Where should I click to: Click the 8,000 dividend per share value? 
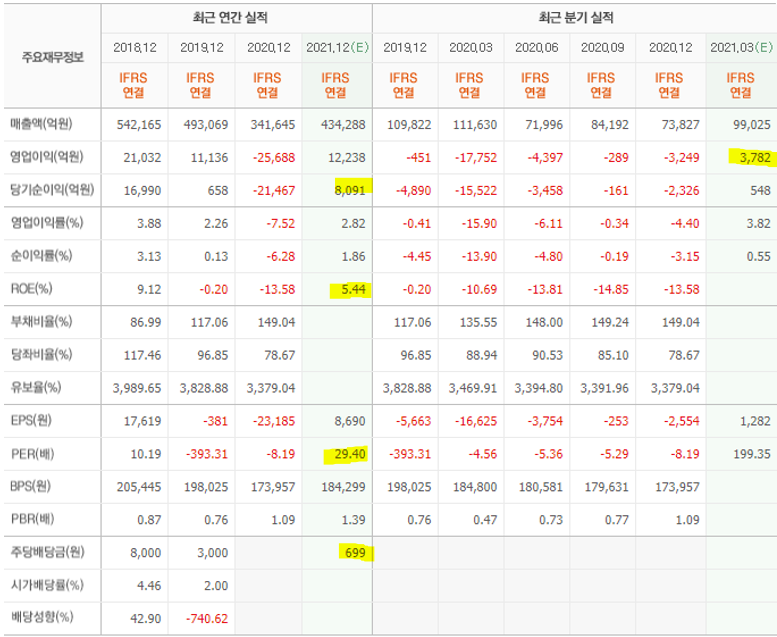pyautogui.click(x=146, y=553)
